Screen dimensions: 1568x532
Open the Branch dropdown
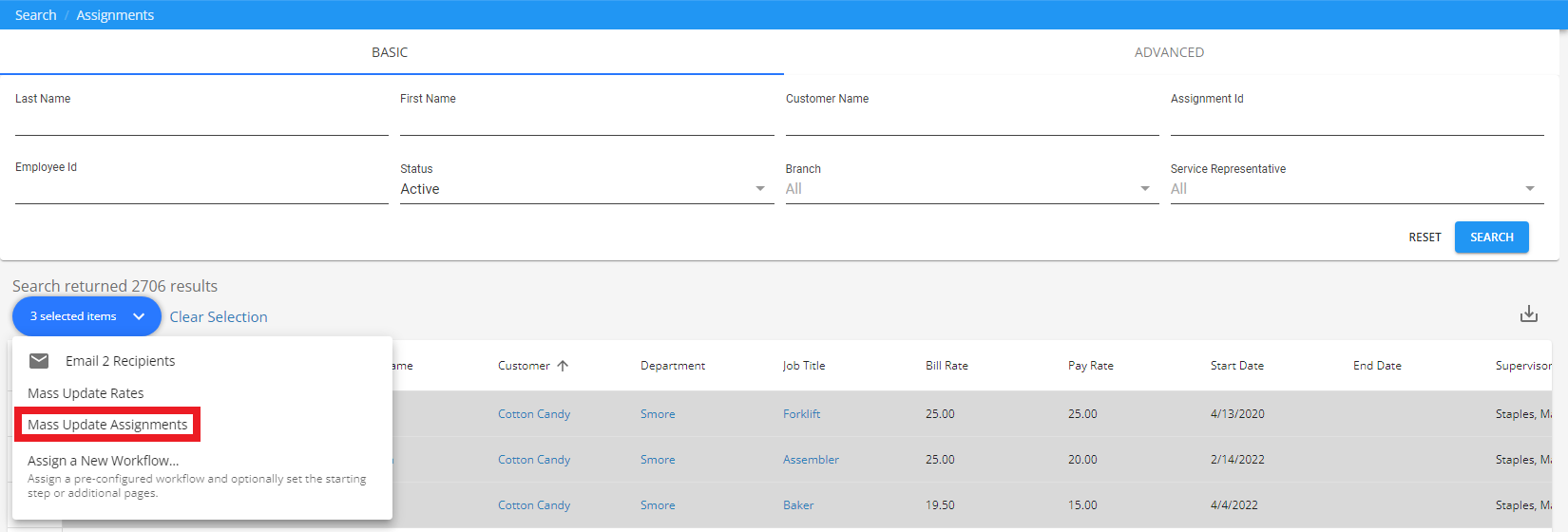[970, 189]
